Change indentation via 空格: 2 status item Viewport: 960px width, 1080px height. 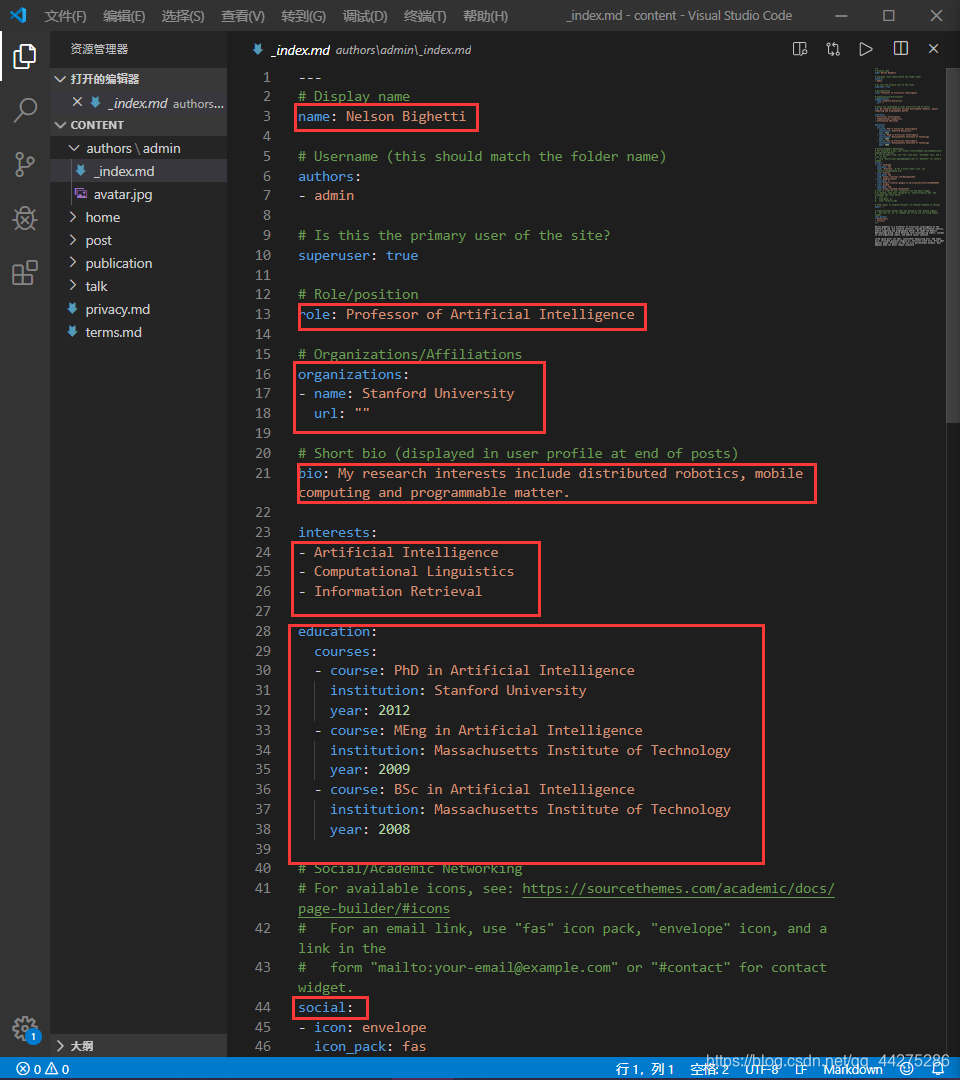click(709, 1069)
